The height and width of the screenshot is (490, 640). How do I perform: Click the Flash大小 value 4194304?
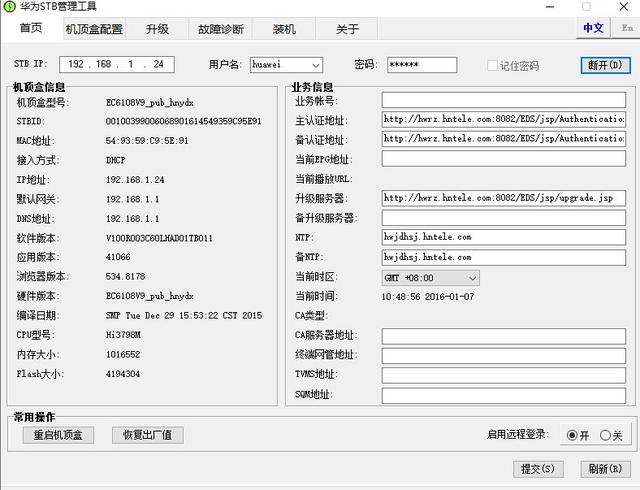pyautogui.click(x=123, y=374)
